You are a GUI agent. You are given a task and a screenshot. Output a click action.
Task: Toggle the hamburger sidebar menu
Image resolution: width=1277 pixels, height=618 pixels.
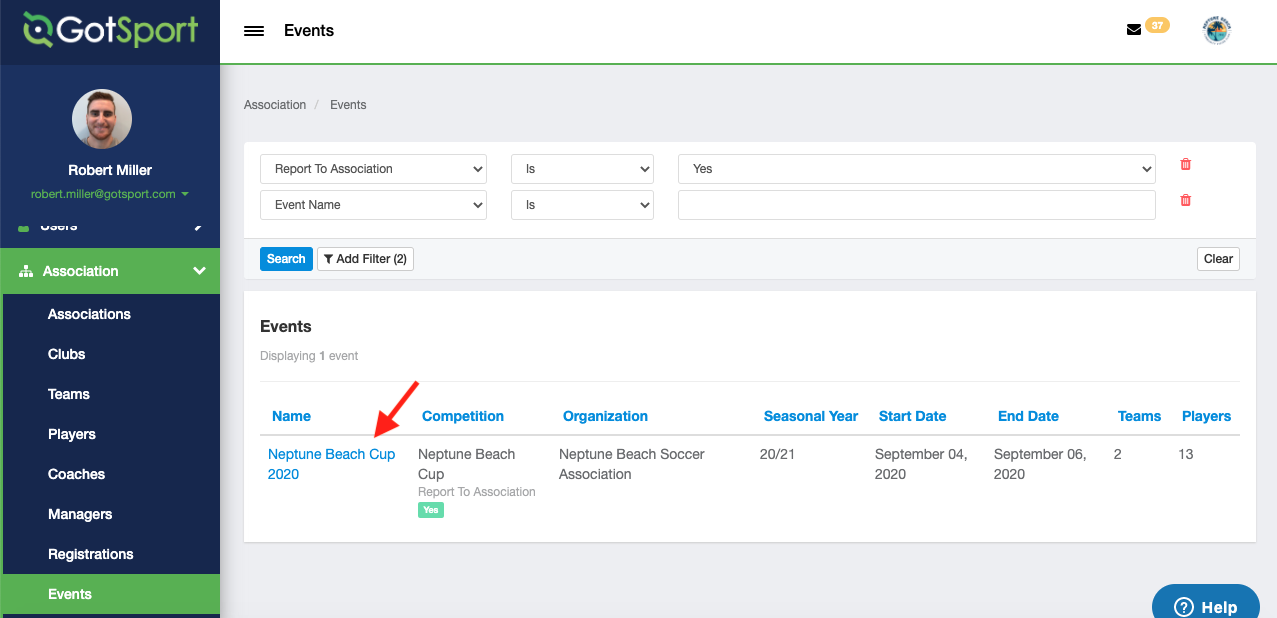click(254, 31)
